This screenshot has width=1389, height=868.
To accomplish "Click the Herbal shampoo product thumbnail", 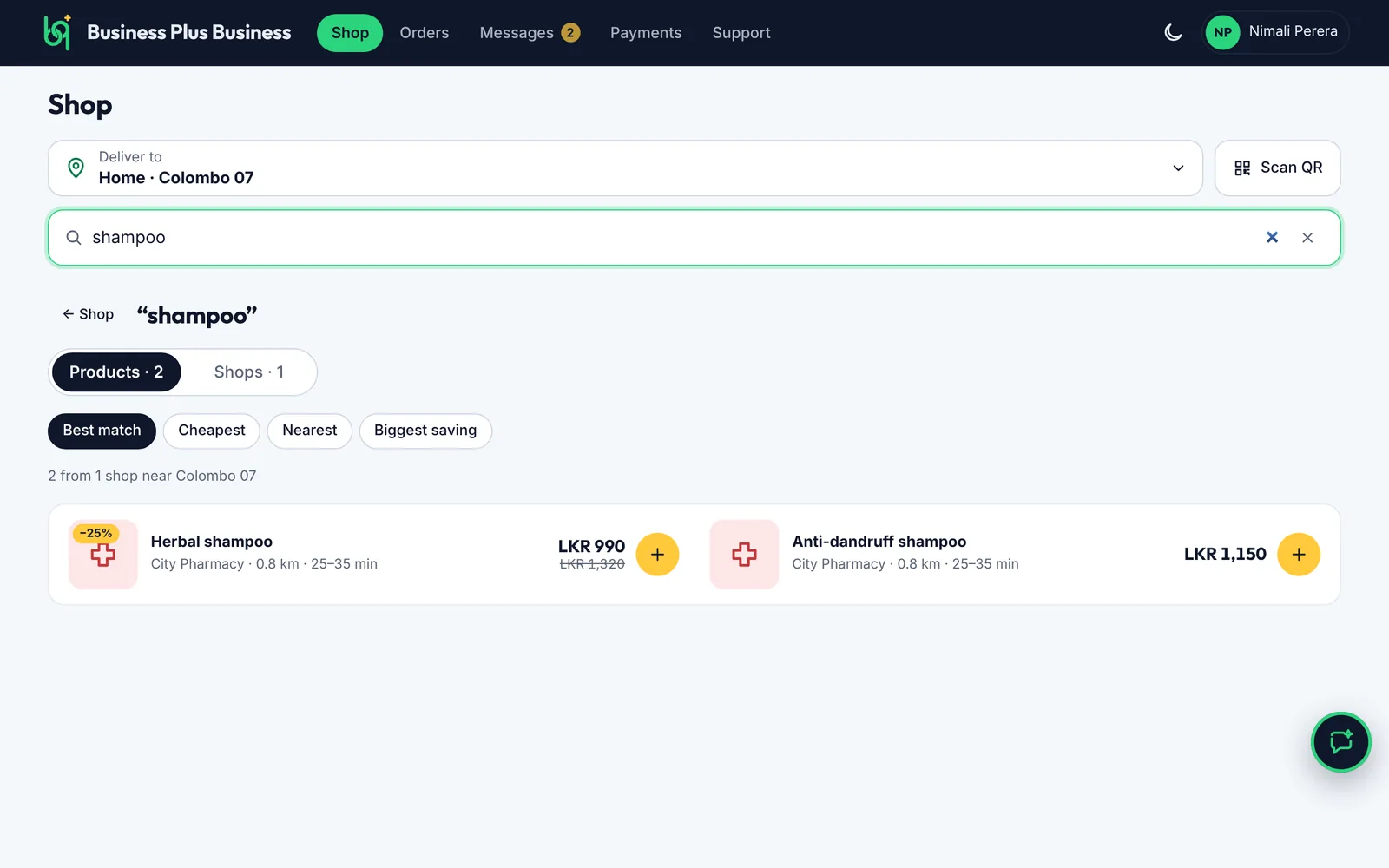I will point(103,555).
